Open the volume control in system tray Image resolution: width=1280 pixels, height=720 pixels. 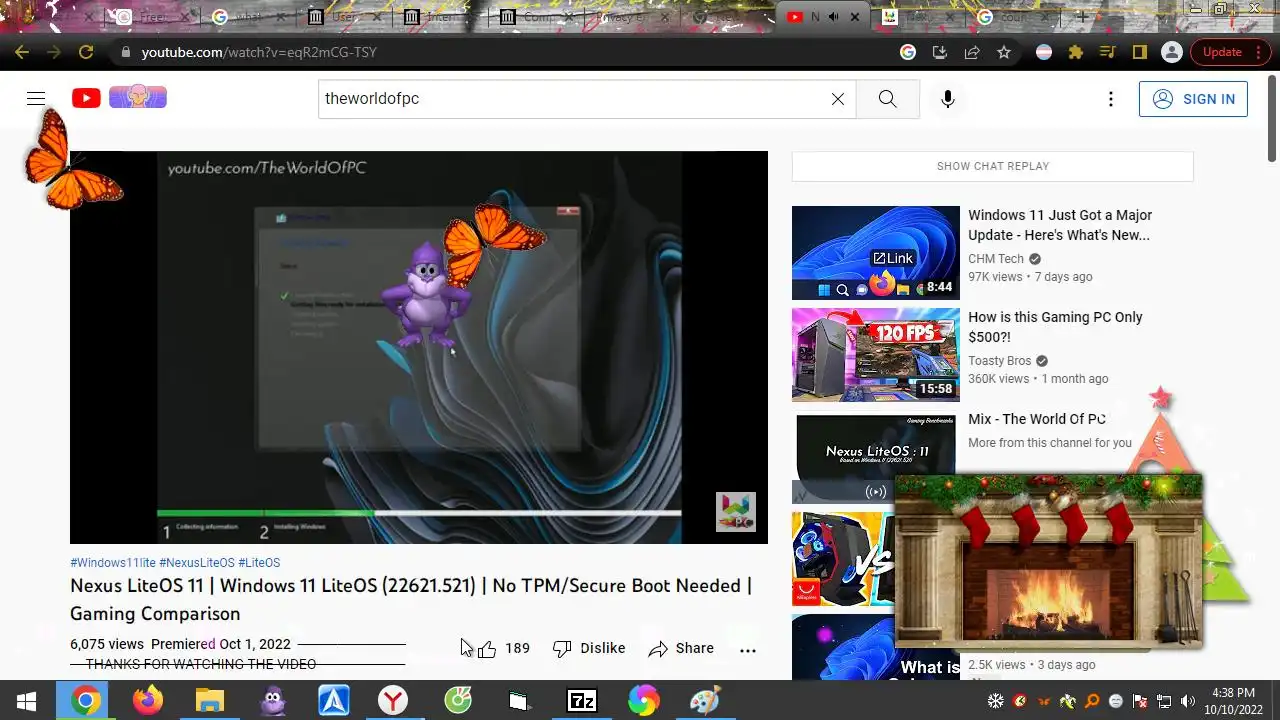[x=1188, y=701]
